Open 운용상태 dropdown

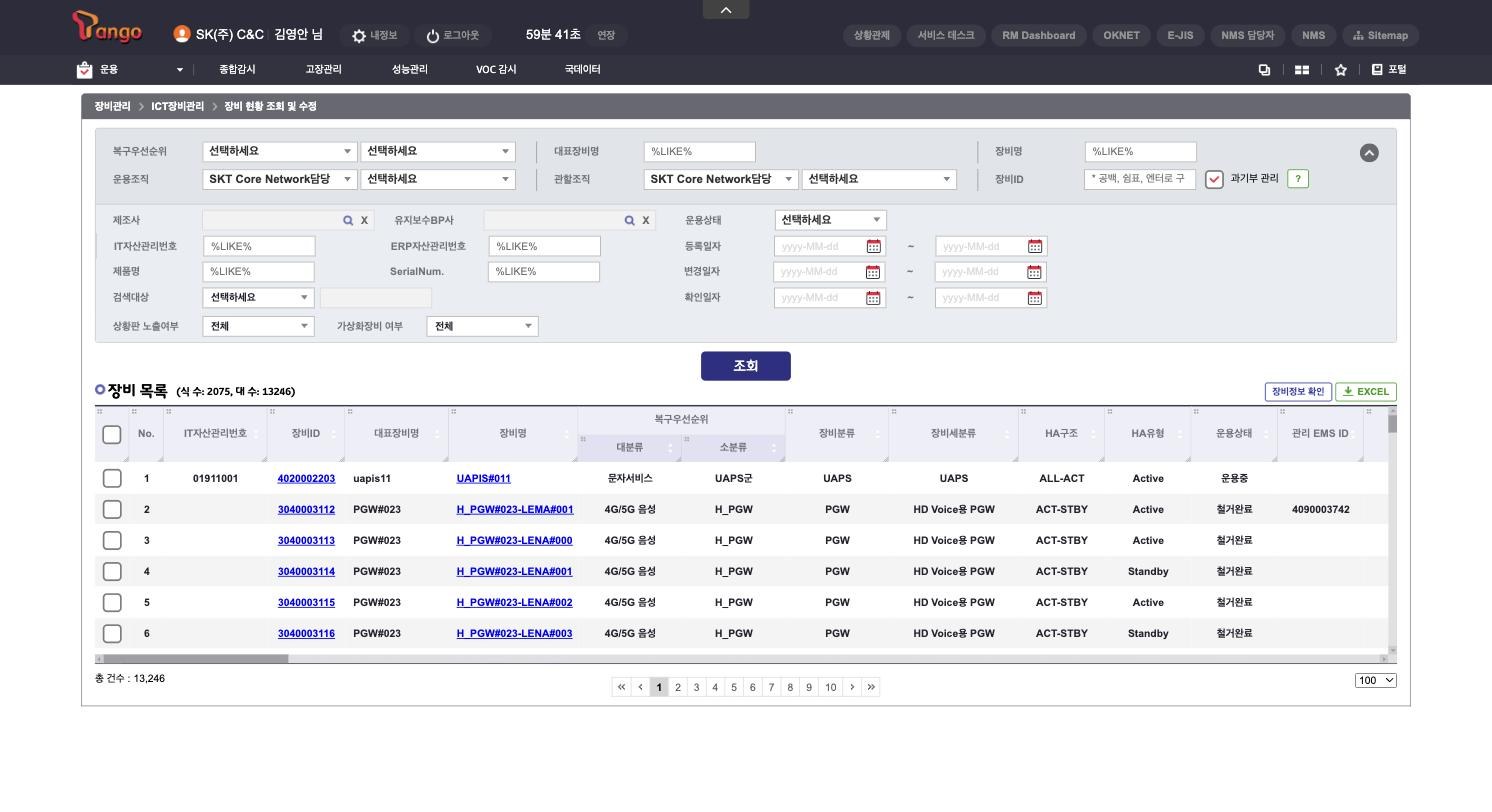click(x=830, y=220)
